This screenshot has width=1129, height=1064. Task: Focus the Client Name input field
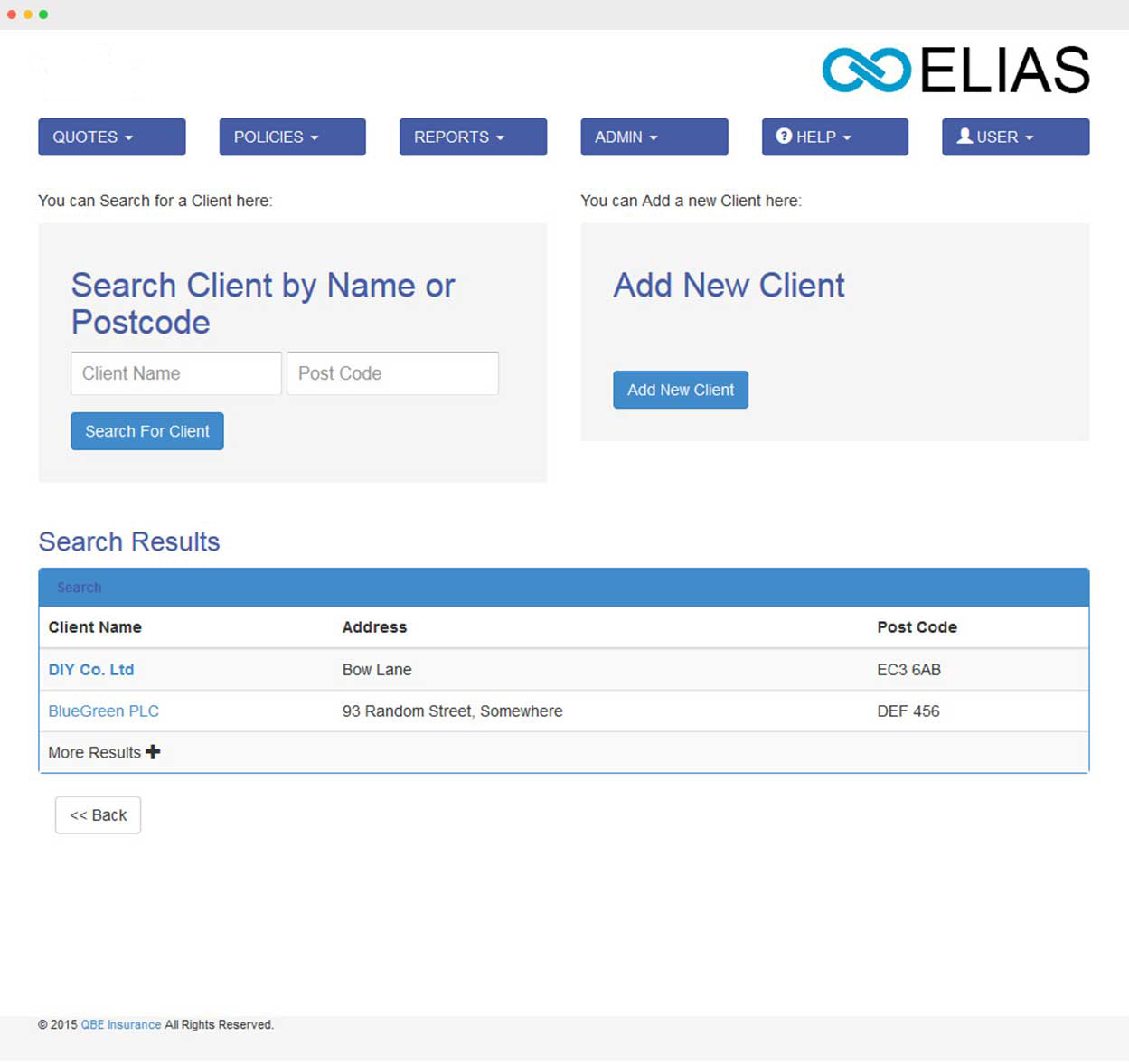[176, 373]
